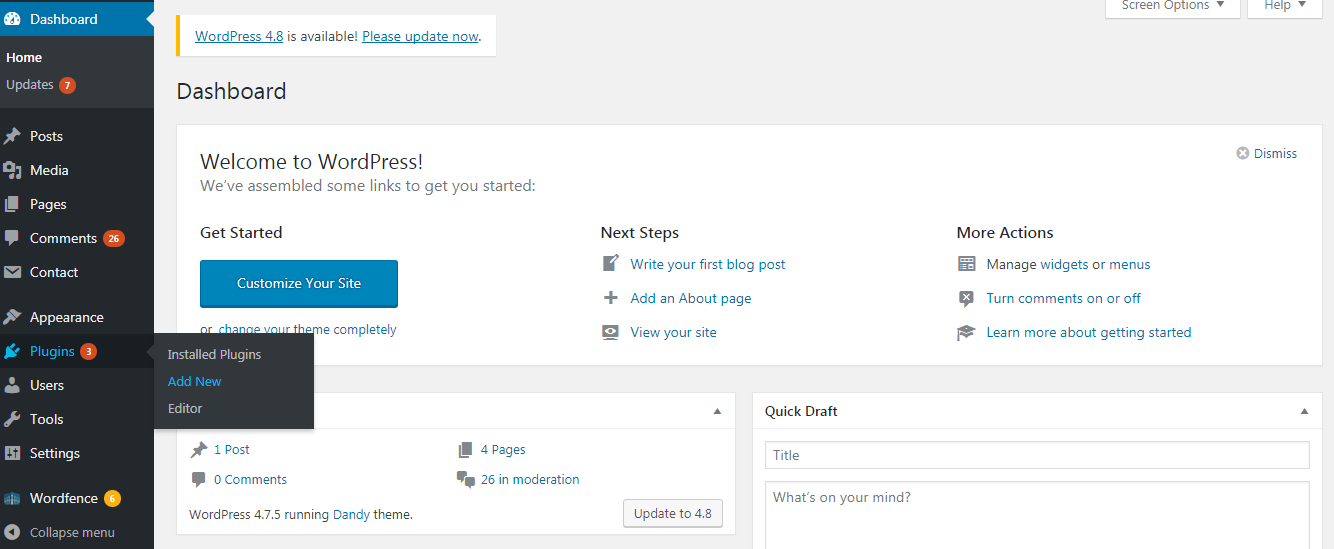This screenshot has height=549, width=1334.
Task: Open the 26 in moderation link
Action: (x=530, y=479)
